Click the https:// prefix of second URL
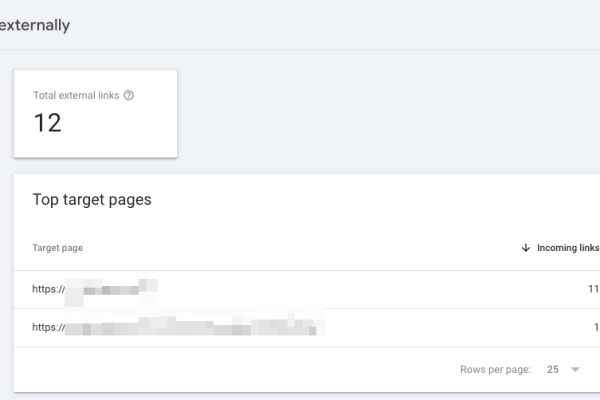The height and width of the screenshot is (400, 600). click(48, 327)
